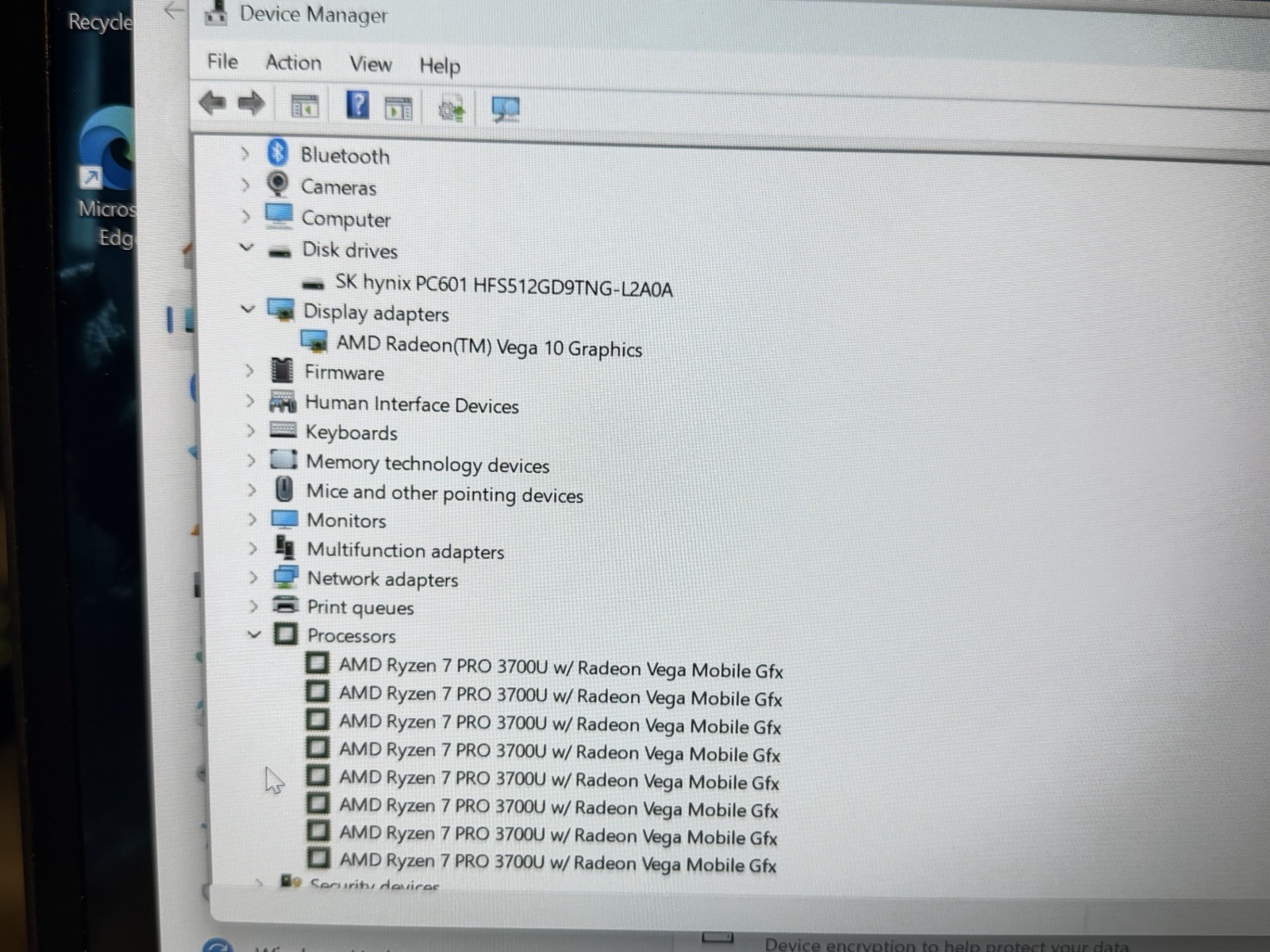1270x952 pixels.
Task: Expand the Keyboards category
Action: (x=251, y=431)
